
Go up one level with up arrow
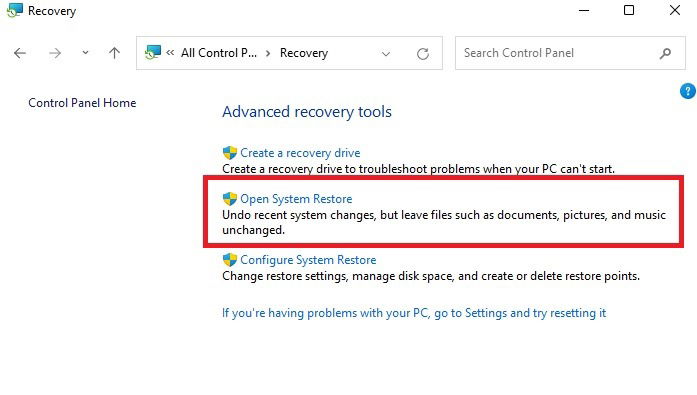[x=114, y=53]
